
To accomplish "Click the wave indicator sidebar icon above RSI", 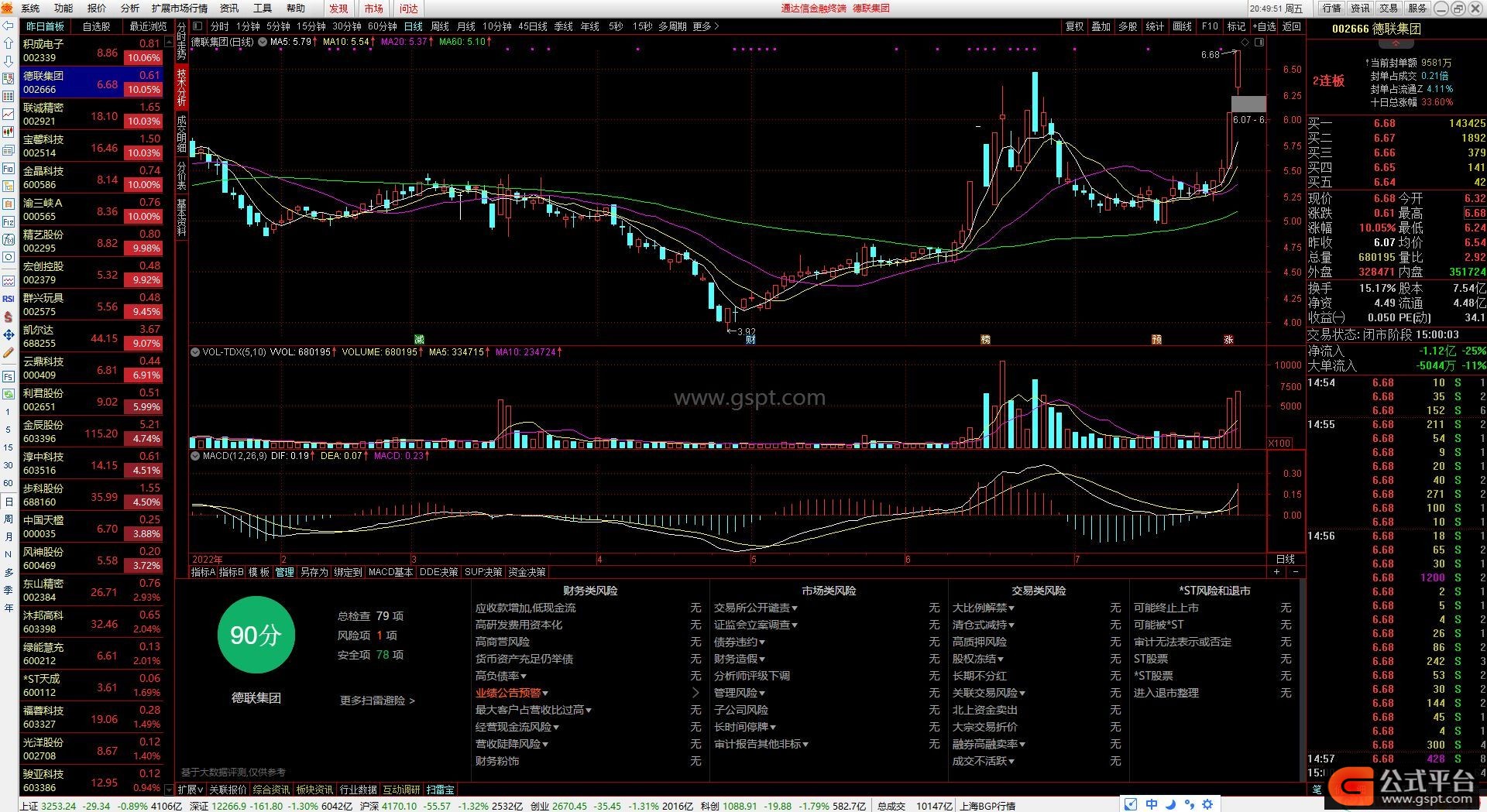I will point(9,281).
